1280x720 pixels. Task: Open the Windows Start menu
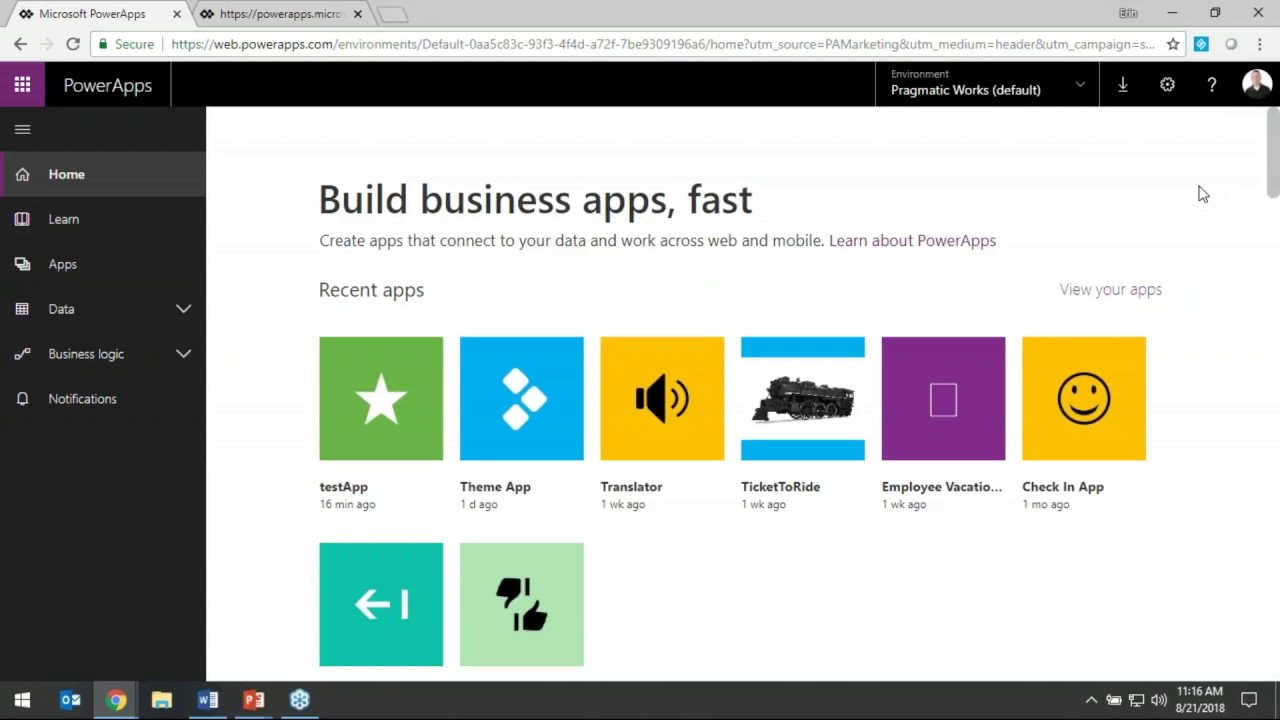point(22,700)
